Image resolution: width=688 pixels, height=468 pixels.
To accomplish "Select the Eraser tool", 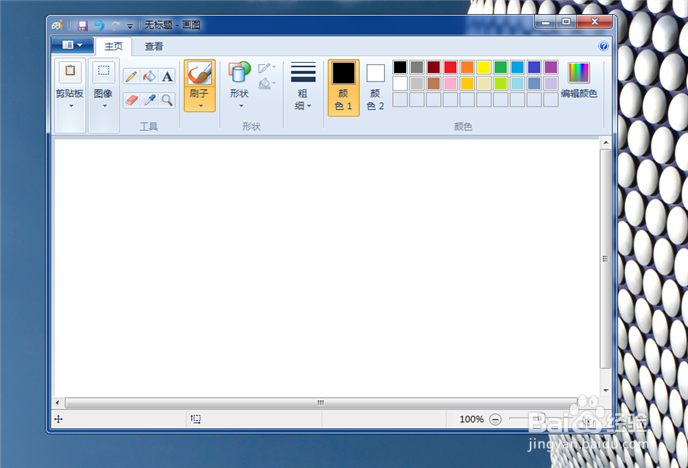I will point(131,100).
